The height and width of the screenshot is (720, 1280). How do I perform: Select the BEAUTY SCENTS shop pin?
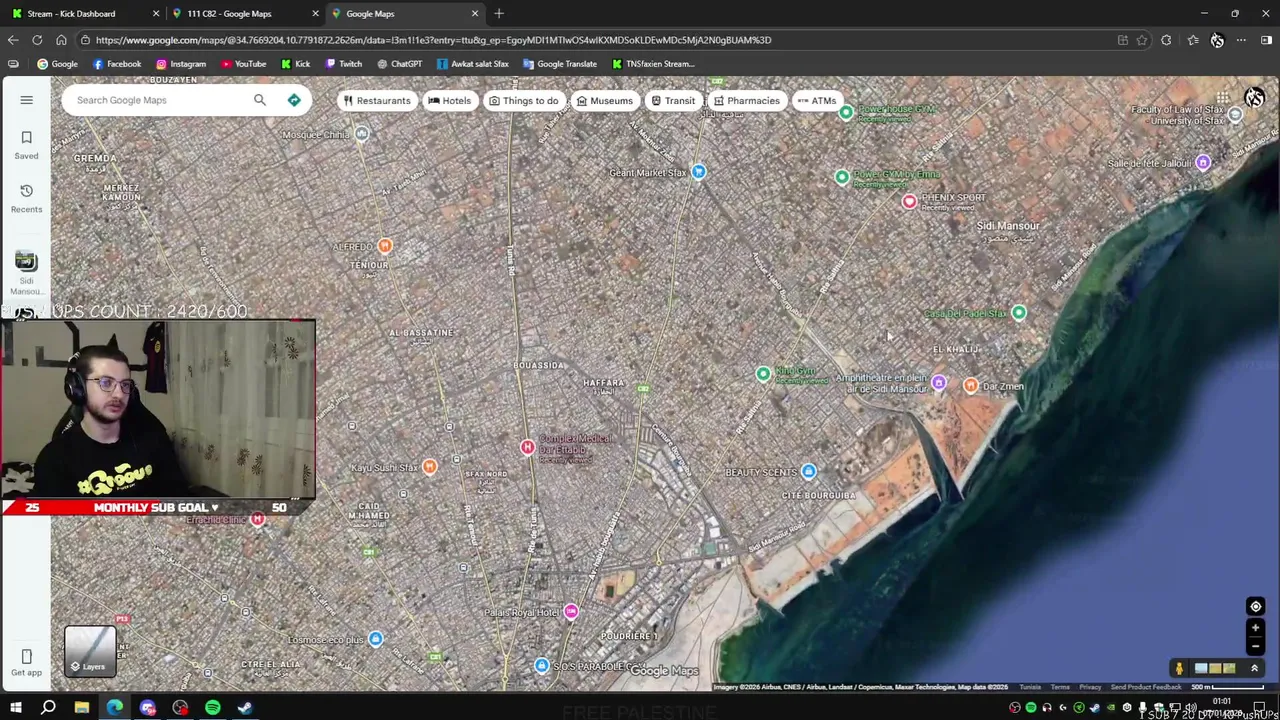click(x=808, y=472)
